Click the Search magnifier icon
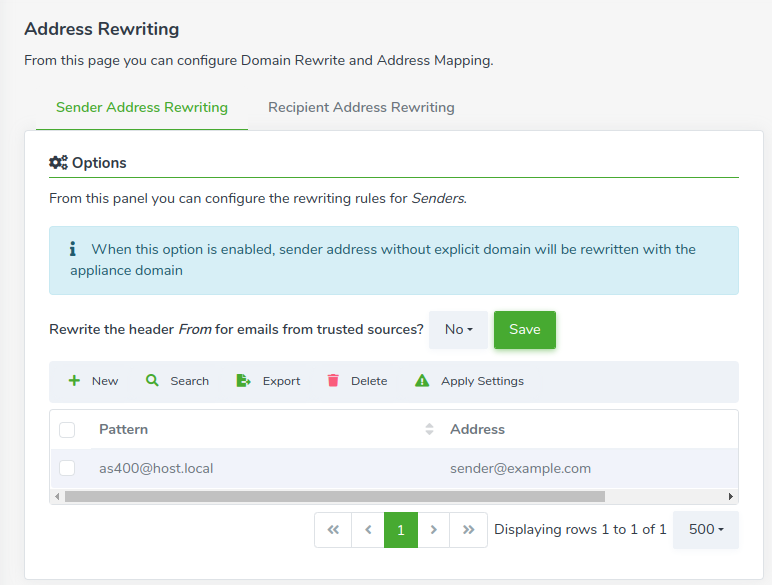The image size is (772, 585). click(x=152, y=381)
